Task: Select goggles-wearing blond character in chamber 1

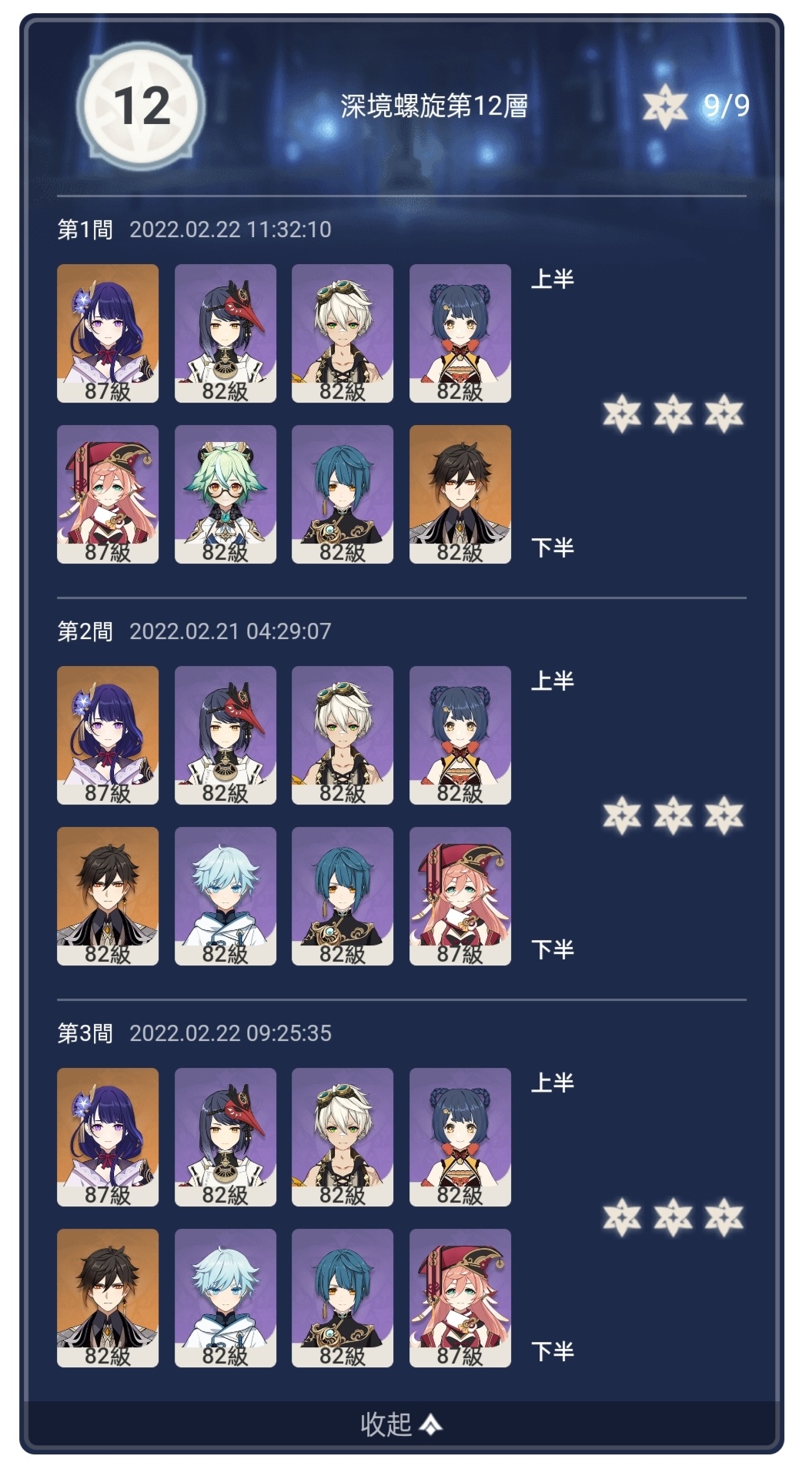Action: [x=343, y=333]
